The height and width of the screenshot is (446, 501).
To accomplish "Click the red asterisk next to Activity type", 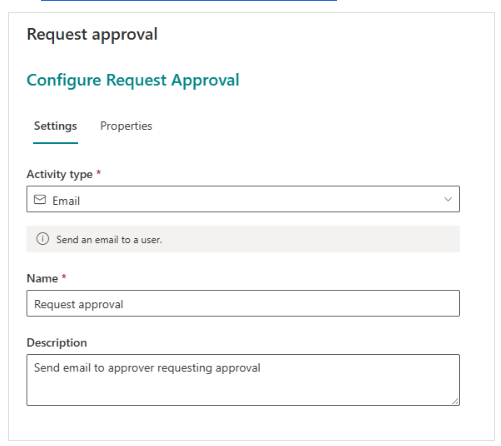I will (99, 173).
